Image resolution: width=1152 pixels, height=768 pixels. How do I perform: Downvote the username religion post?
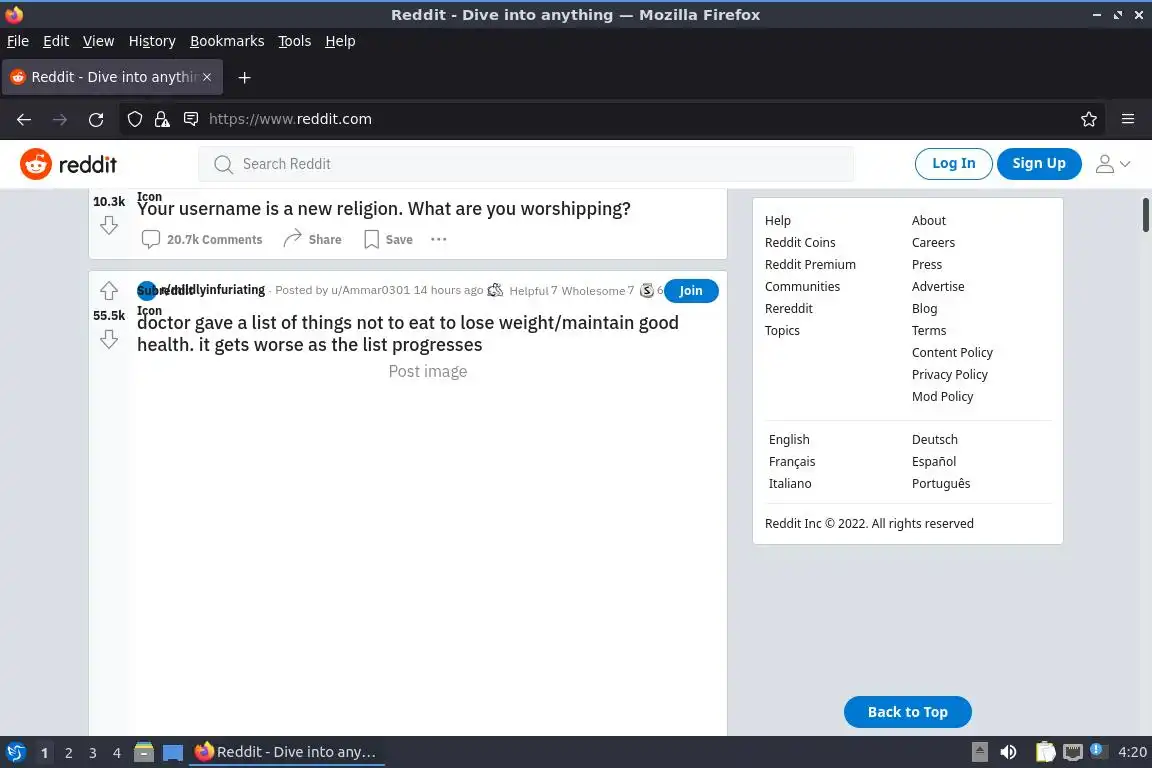tap(109, 225)
